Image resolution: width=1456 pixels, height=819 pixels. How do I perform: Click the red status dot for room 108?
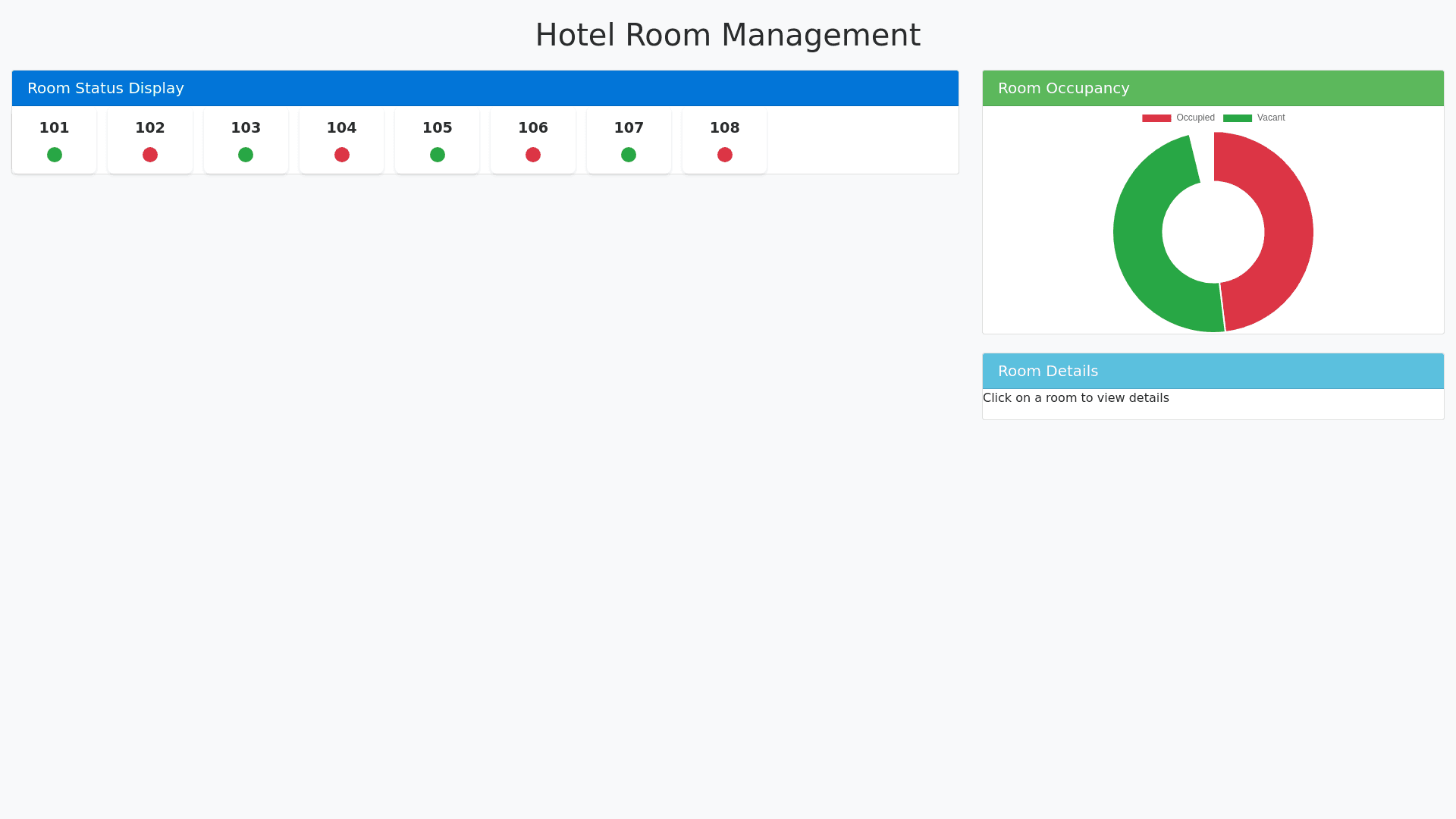[x=724, y=154]
